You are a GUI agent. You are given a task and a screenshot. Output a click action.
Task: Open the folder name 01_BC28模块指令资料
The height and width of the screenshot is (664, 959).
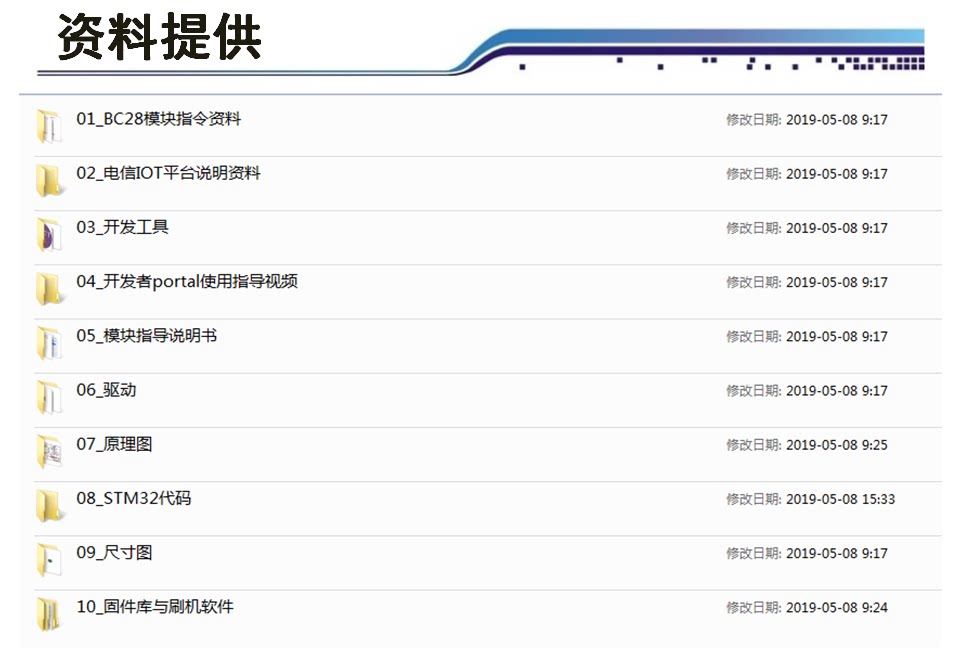158,119
